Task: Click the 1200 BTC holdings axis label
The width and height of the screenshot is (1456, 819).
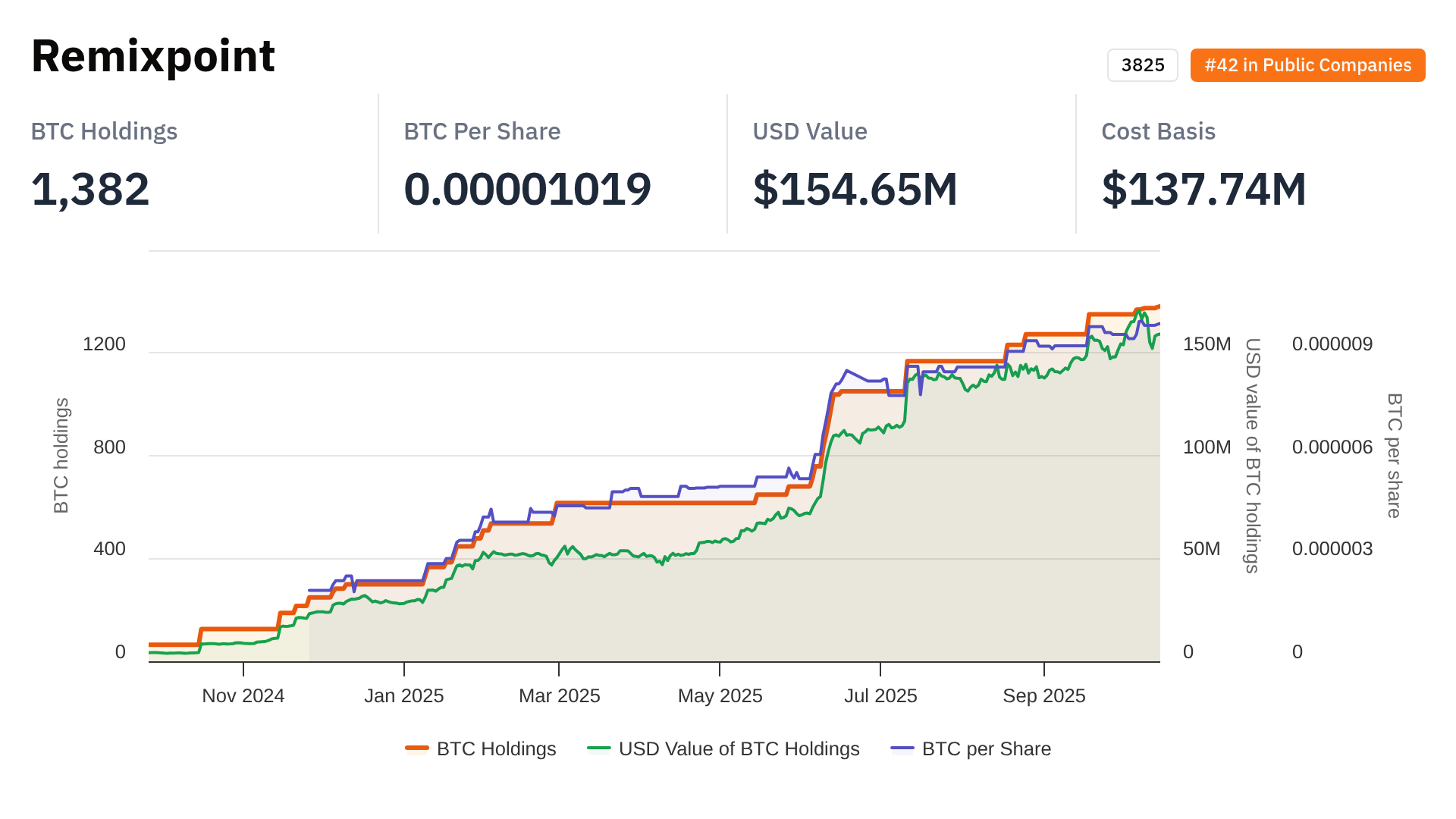Action: click(x=104, y=344)
